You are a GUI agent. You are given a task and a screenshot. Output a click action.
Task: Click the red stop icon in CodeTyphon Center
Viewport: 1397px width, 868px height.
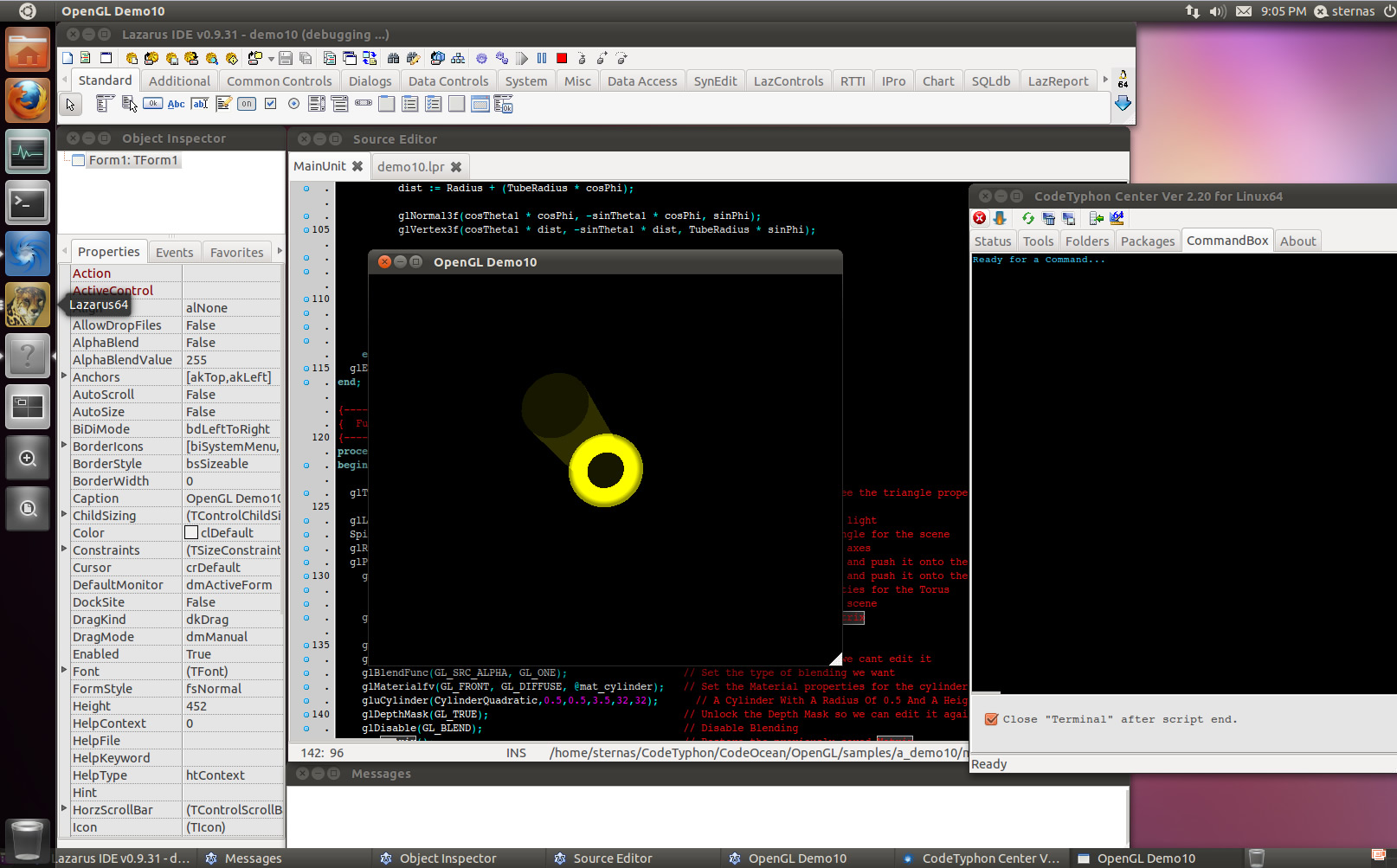pyautogui.click(x=980, y=218)
